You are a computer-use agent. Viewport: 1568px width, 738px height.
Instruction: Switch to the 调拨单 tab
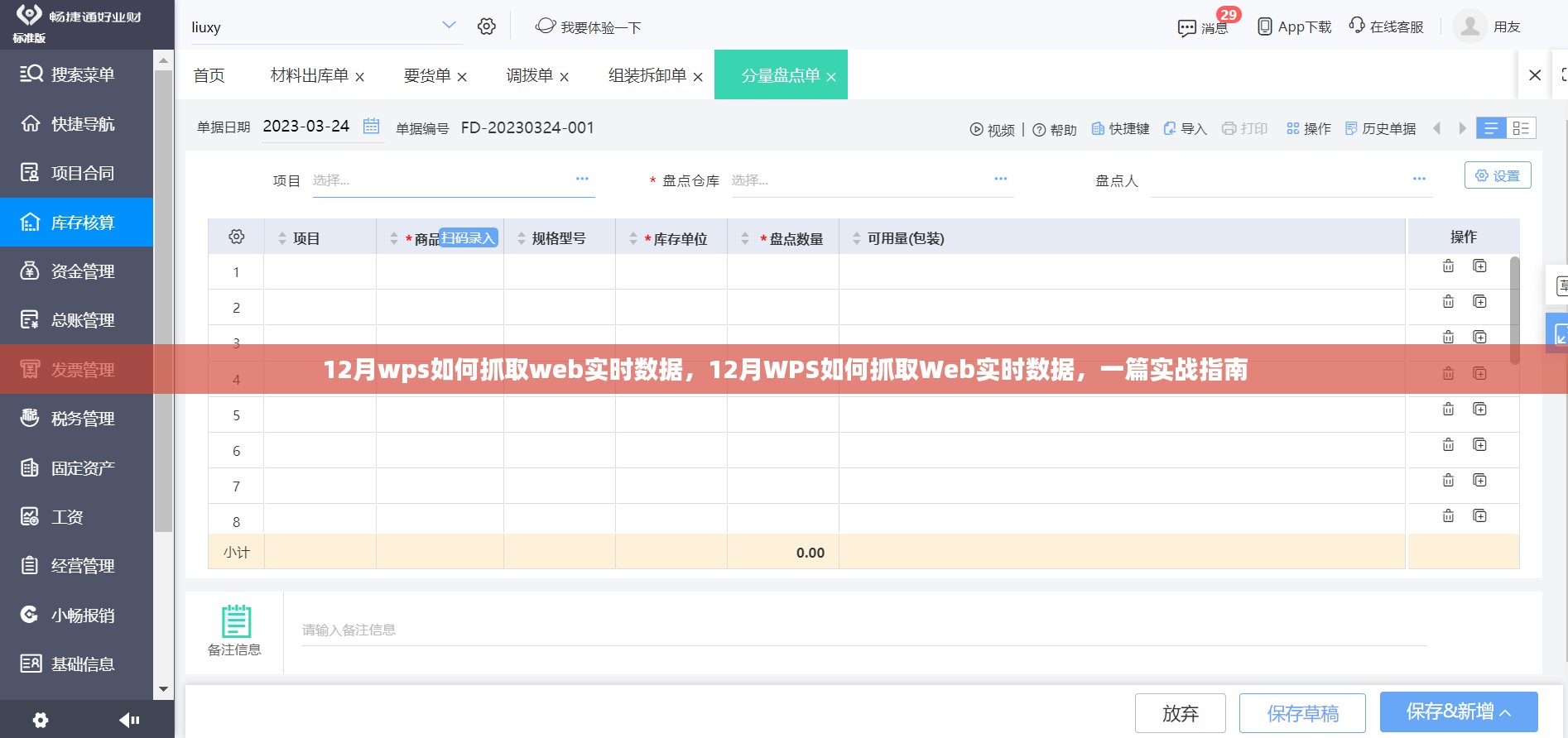pos(530,75)
